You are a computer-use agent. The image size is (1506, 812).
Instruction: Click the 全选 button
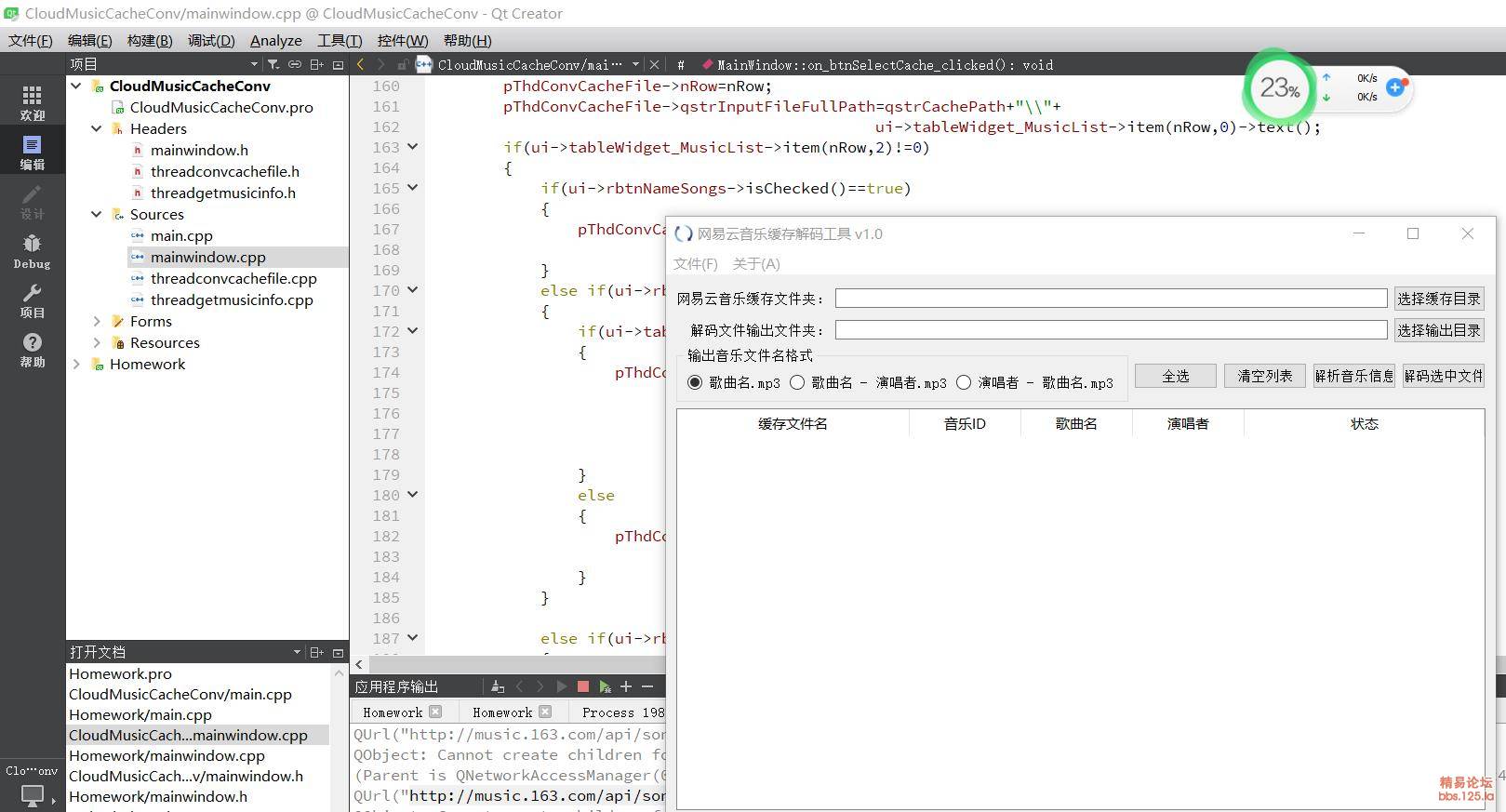click(1176, 376)
